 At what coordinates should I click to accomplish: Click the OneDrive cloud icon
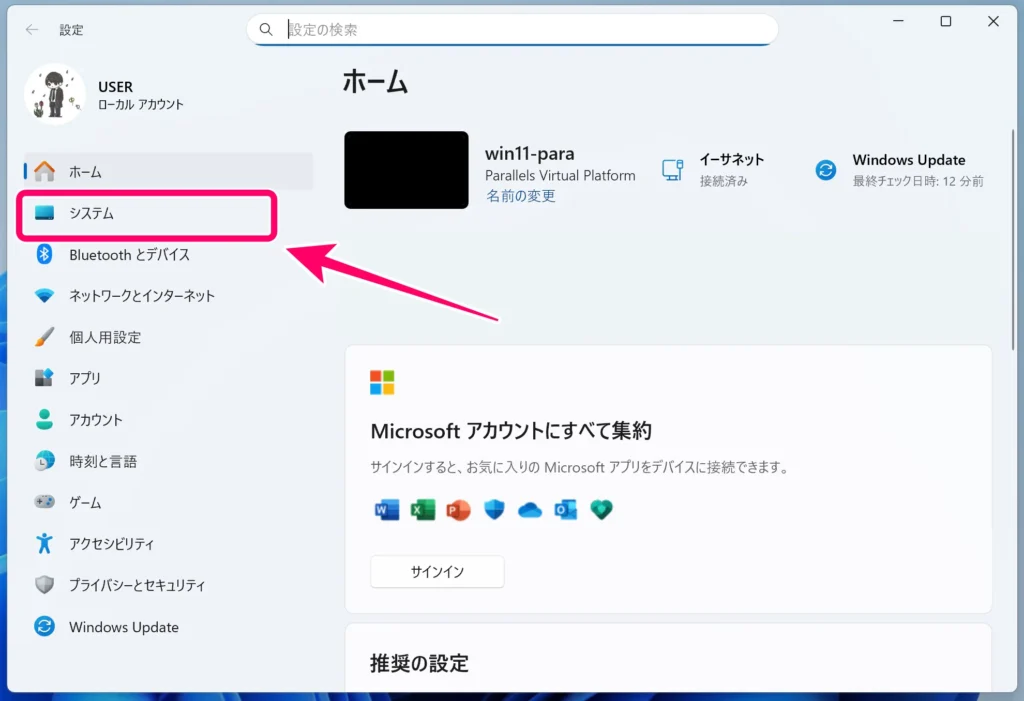click(529, 510)
